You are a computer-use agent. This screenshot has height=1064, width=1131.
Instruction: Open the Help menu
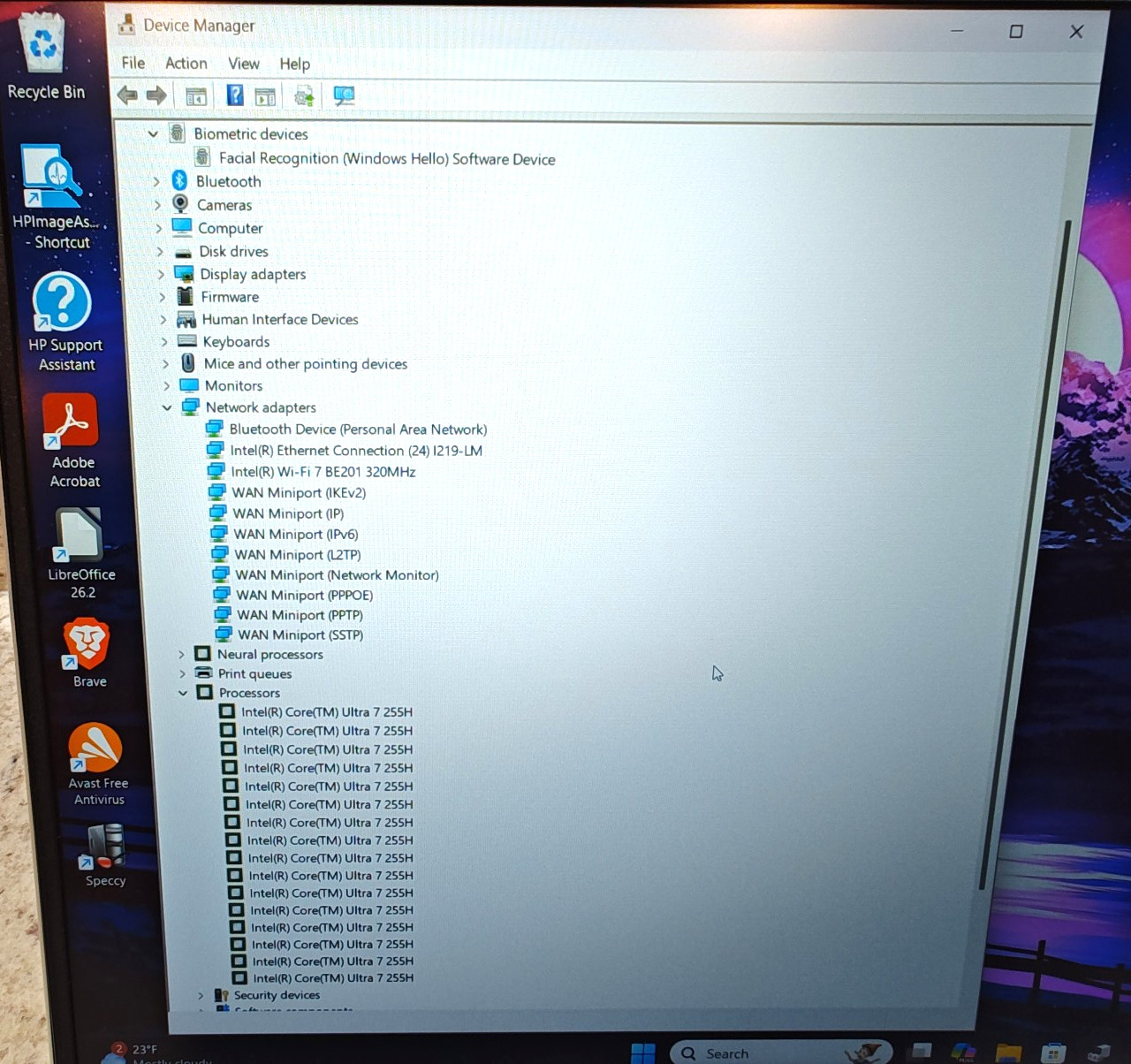click(295, 64)
